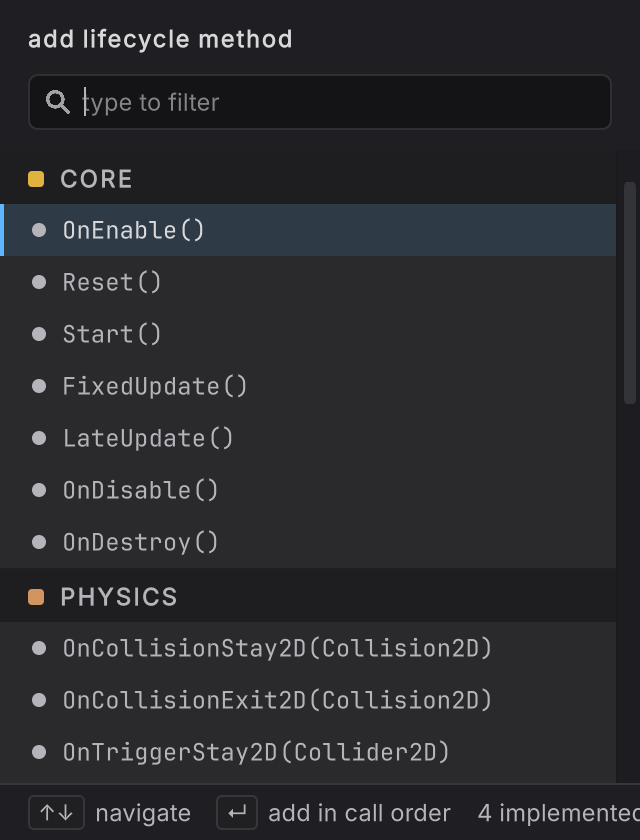Click the '4 implemented' status text
This screenshot has width=640, height=840.
(559, 813)
